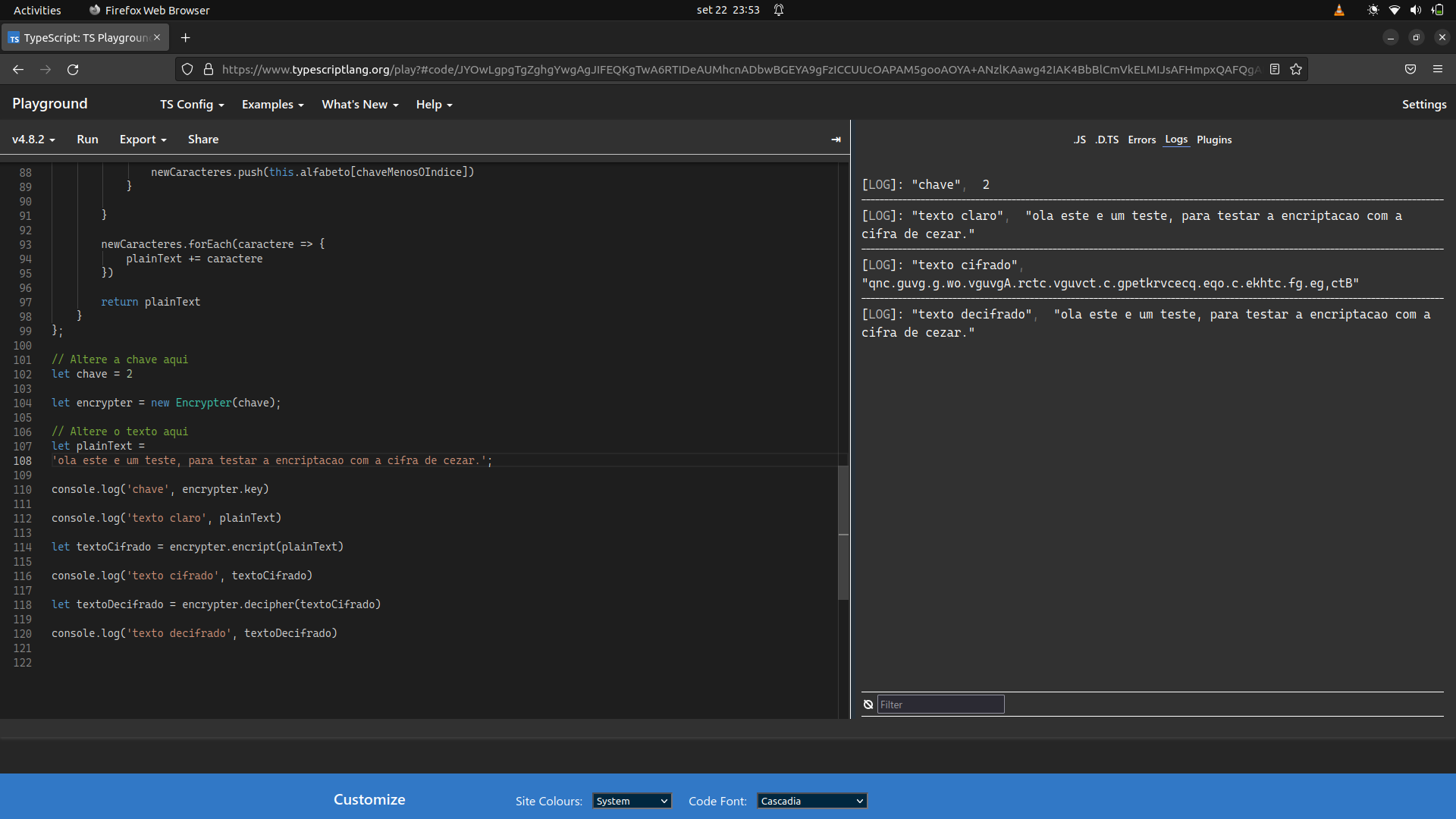Image resolution: width=1456 pixels, height=819 pixels.
Task: Toggle tracking protection via the shield icon
Action: point(187,69)
